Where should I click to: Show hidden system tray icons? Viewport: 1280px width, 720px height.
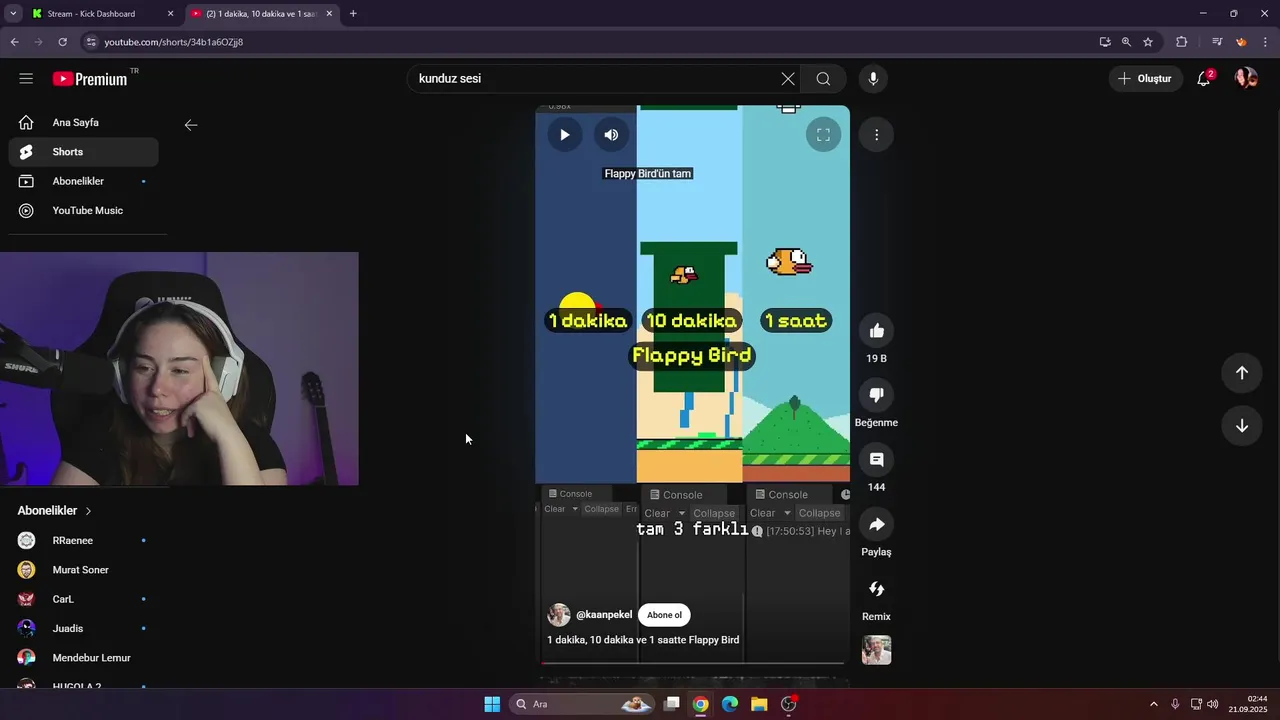tap(1154, 704)
